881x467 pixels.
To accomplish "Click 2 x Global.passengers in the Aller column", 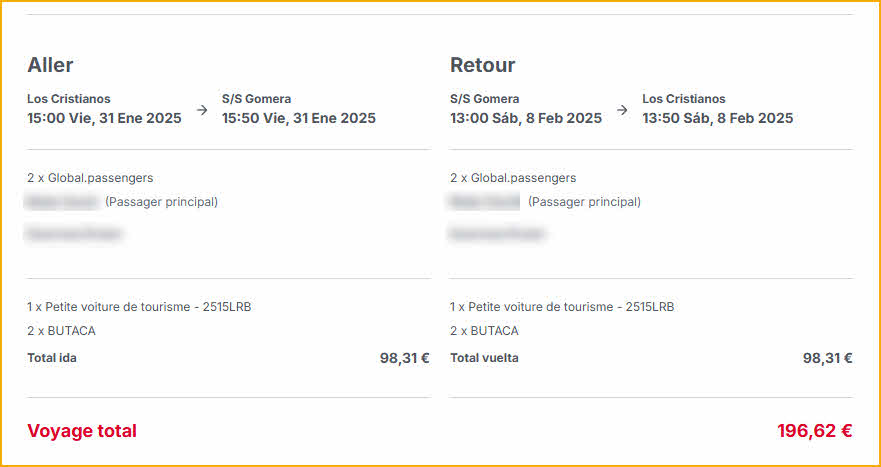I will click(x=90, y=178).
